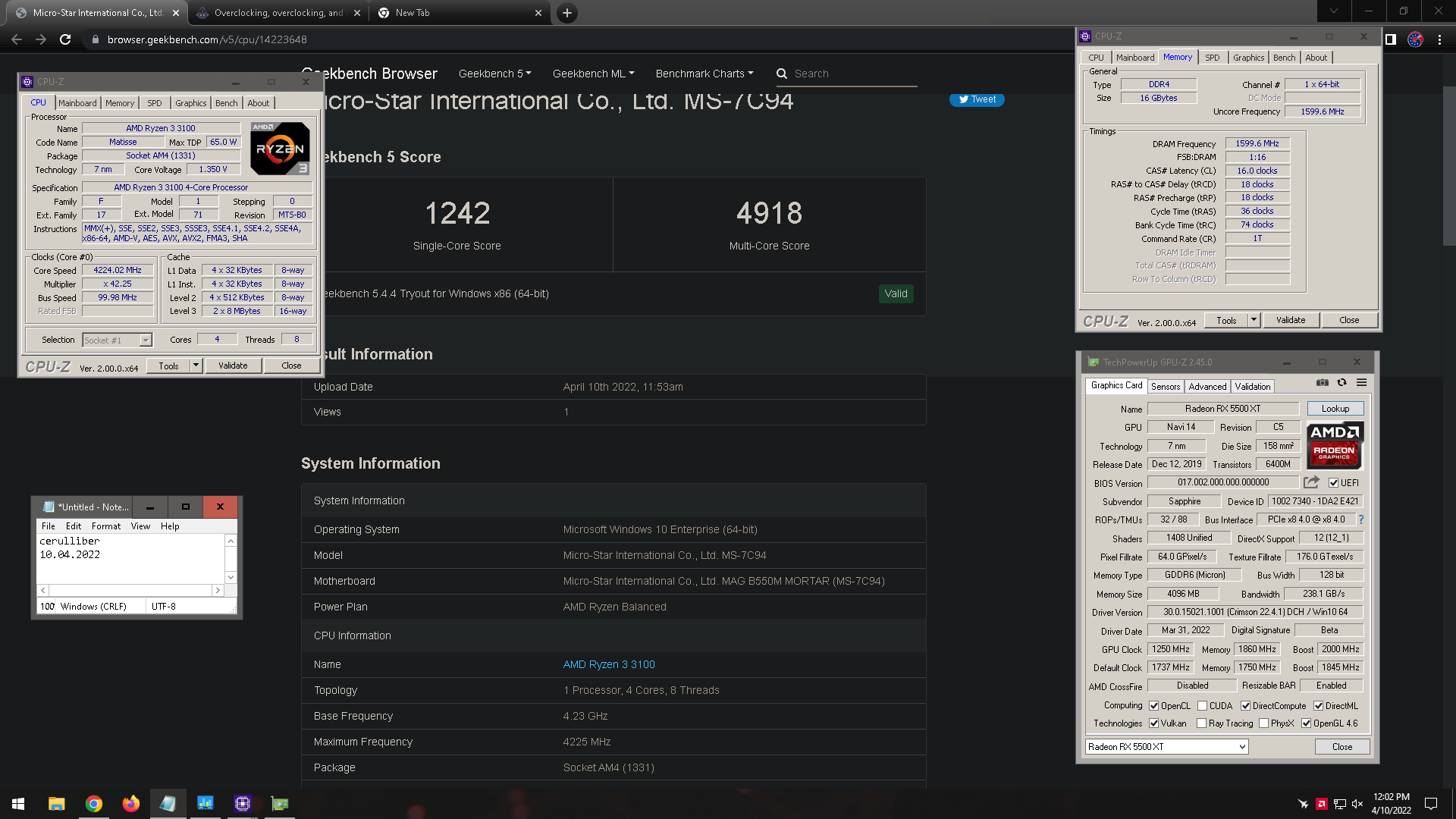Toggle the DirectML checkbox
Image resolution: width=1456 pixels, height=819 pixels.
click(1318, 706)
